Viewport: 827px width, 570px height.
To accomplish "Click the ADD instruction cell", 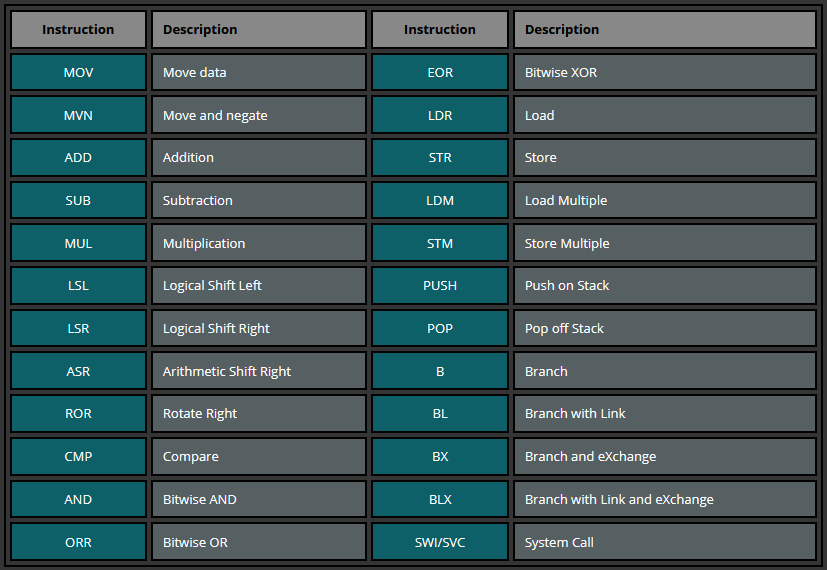I will point(78,157).
